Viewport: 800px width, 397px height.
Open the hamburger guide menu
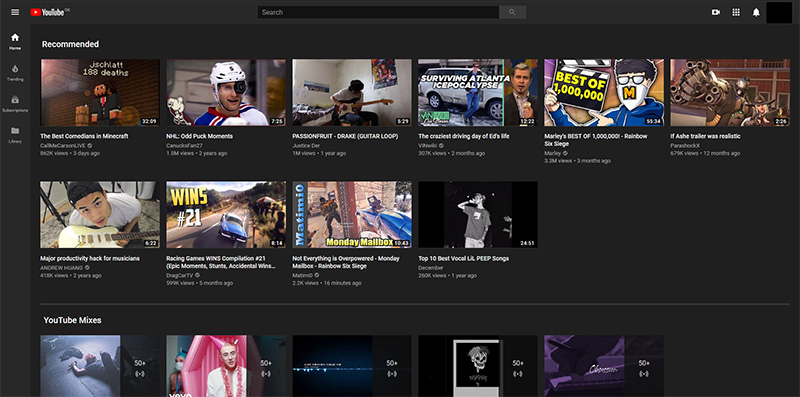pyautogui.click(x=15, y=12)
